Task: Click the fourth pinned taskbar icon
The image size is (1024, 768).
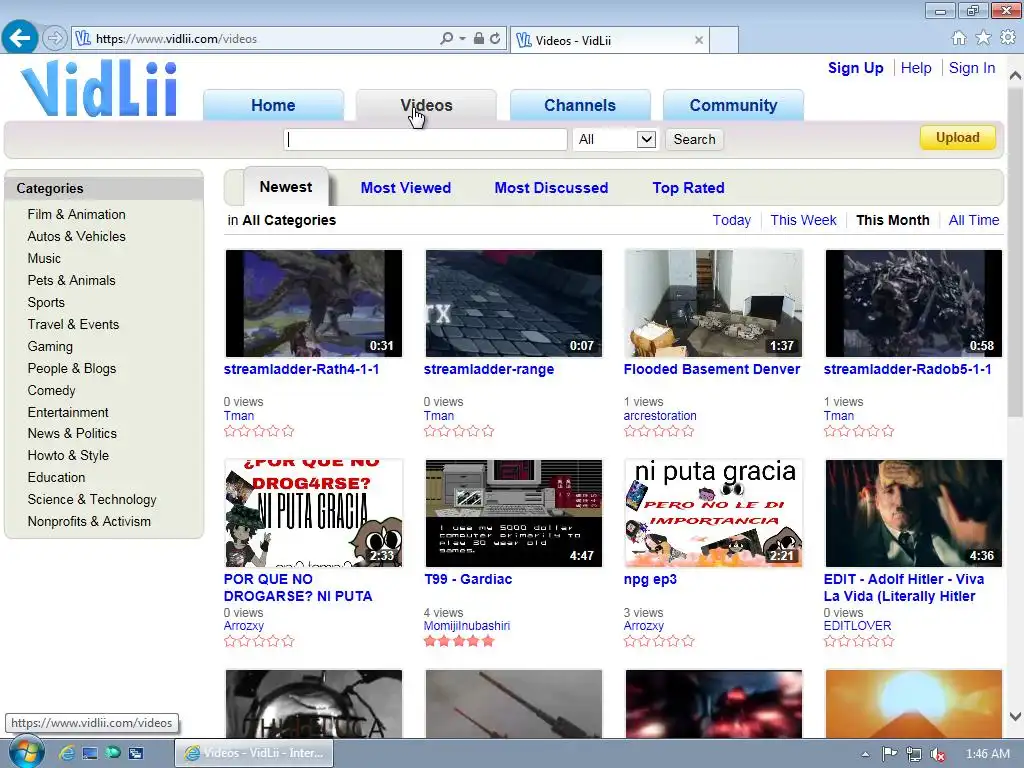Action: tap(136, 753)
